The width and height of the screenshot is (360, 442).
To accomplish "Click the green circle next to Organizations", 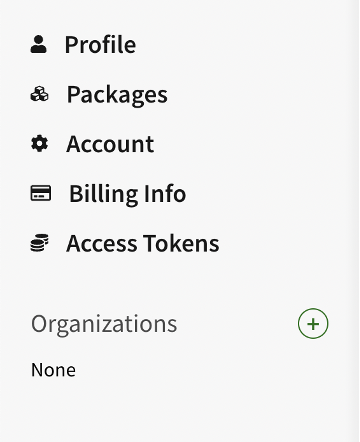I will (x=313, y=324).
